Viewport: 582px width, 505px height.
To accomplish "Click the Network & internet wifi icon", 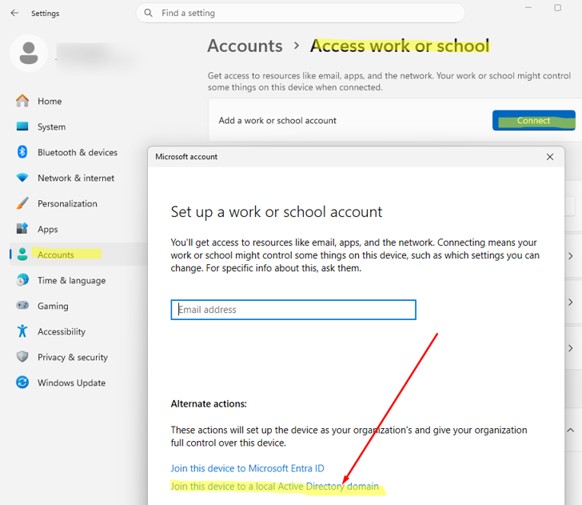I will point(22,178).
